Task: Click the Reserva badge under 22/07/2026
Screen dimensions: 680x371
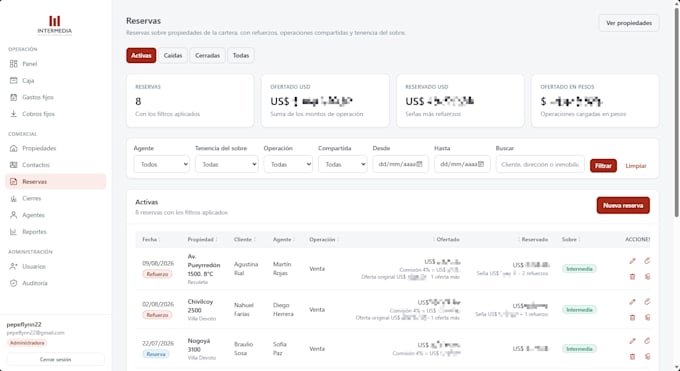Action: (156, 354)
